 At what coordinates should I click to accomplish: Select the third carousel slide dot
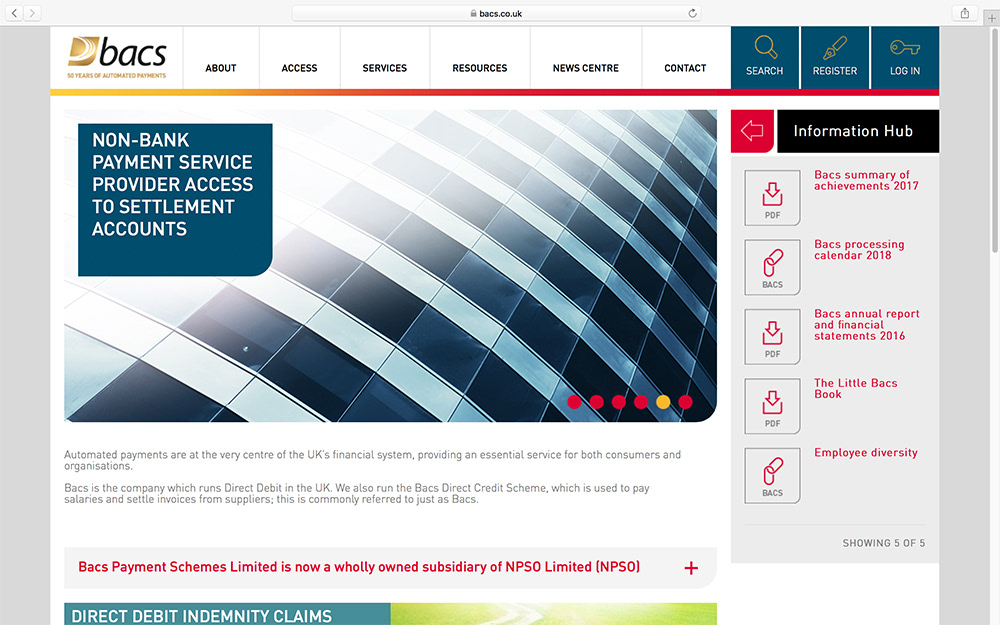click(619, 402)
